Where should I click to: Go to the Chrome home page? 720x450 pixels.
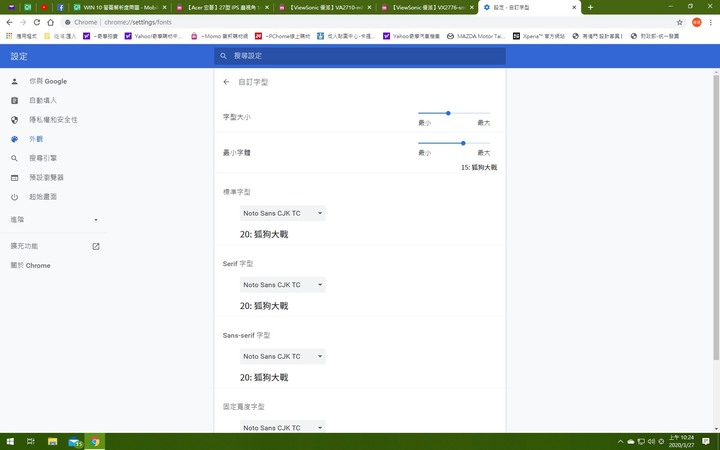(51, 22)
